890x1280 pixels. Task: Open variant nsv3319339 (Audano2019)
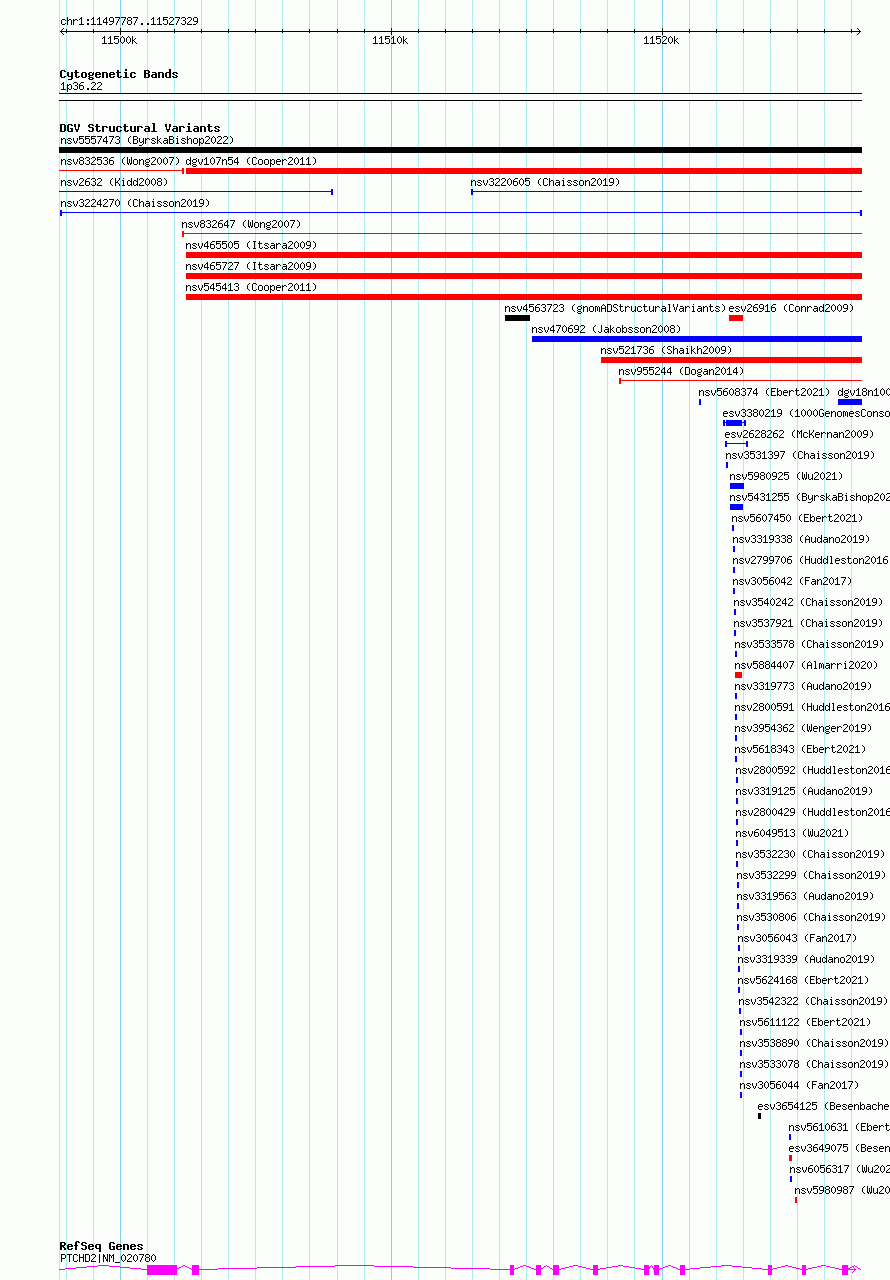[x=807, y=959]
